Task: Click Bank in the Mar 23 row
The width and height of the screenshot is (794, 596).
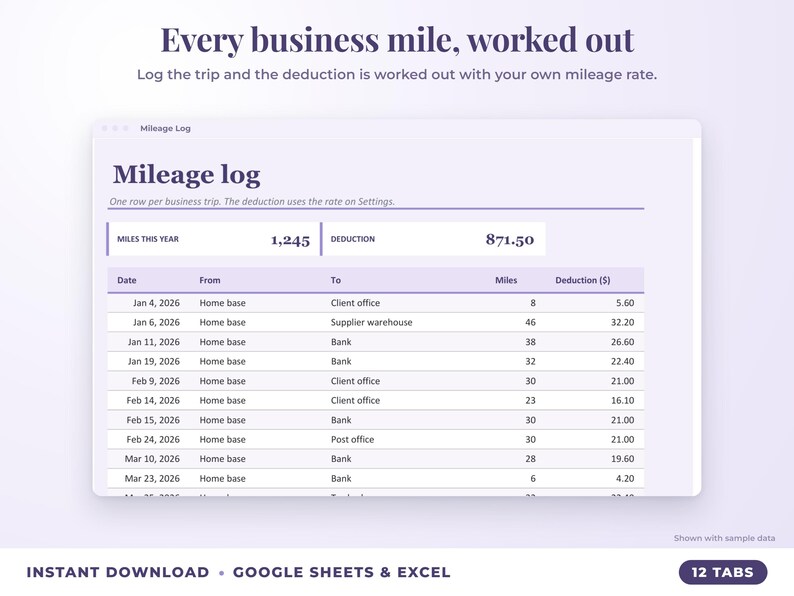Action: click(341, 479)
